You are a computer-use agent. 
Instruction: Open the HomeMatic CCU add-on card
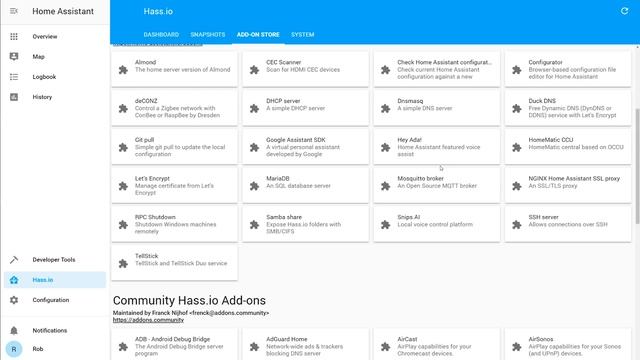pos(568,147)
